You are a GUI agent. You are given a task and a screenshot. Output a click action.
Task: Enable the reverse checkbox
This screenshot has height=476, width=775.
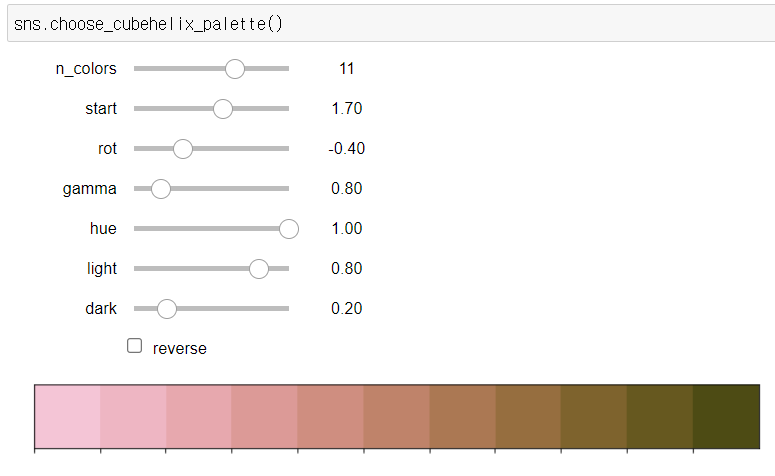pyautogui.click(x=134, y=346)
